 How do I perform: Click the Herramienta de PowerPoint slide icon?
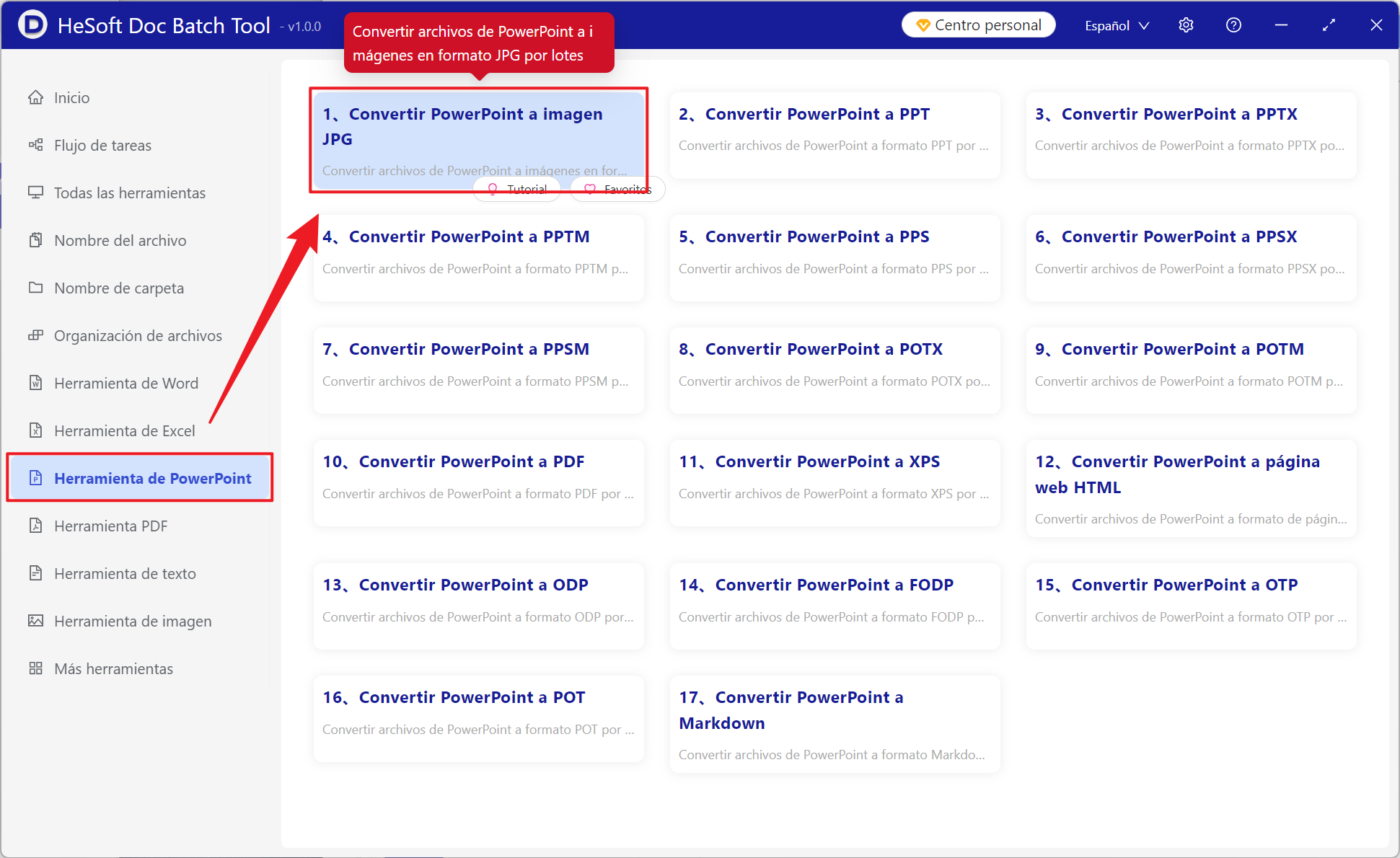(x=35, y=478)
